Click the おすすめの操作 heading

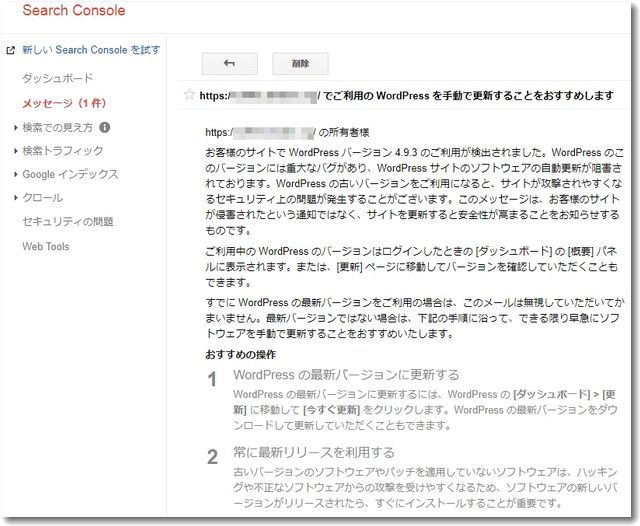pyautogui.click(x=240, y=355)
